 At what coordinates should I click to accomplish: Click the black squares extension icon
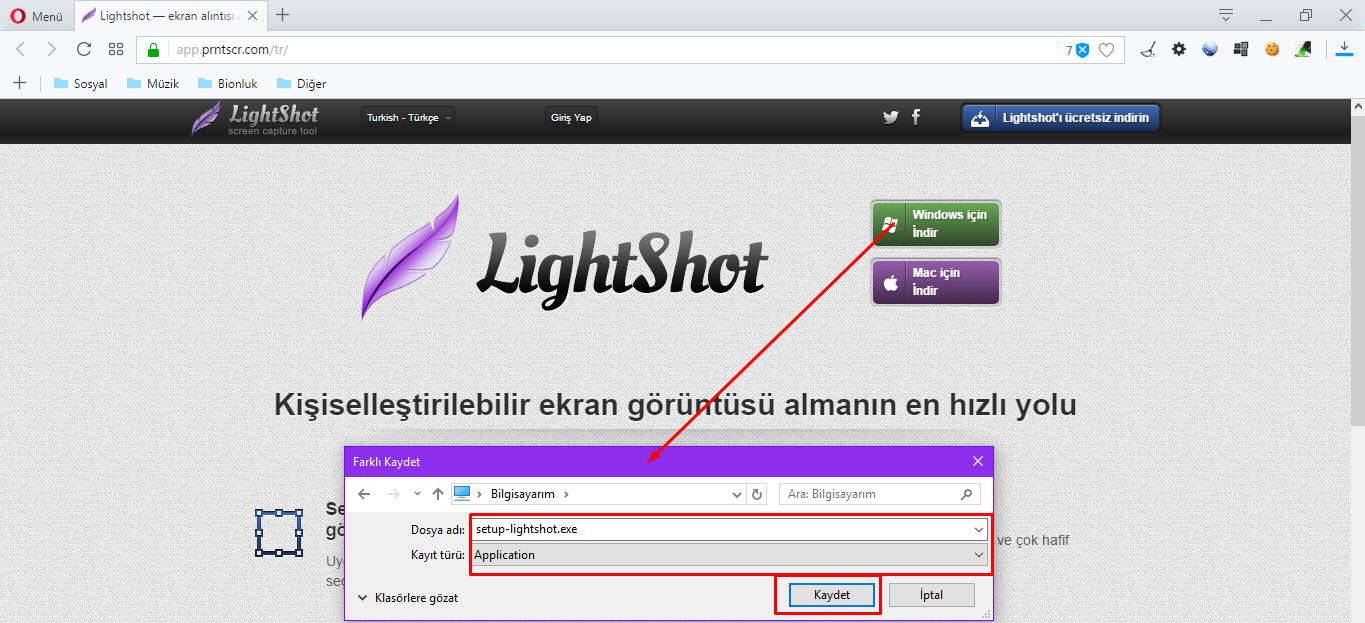(1241, 49)
